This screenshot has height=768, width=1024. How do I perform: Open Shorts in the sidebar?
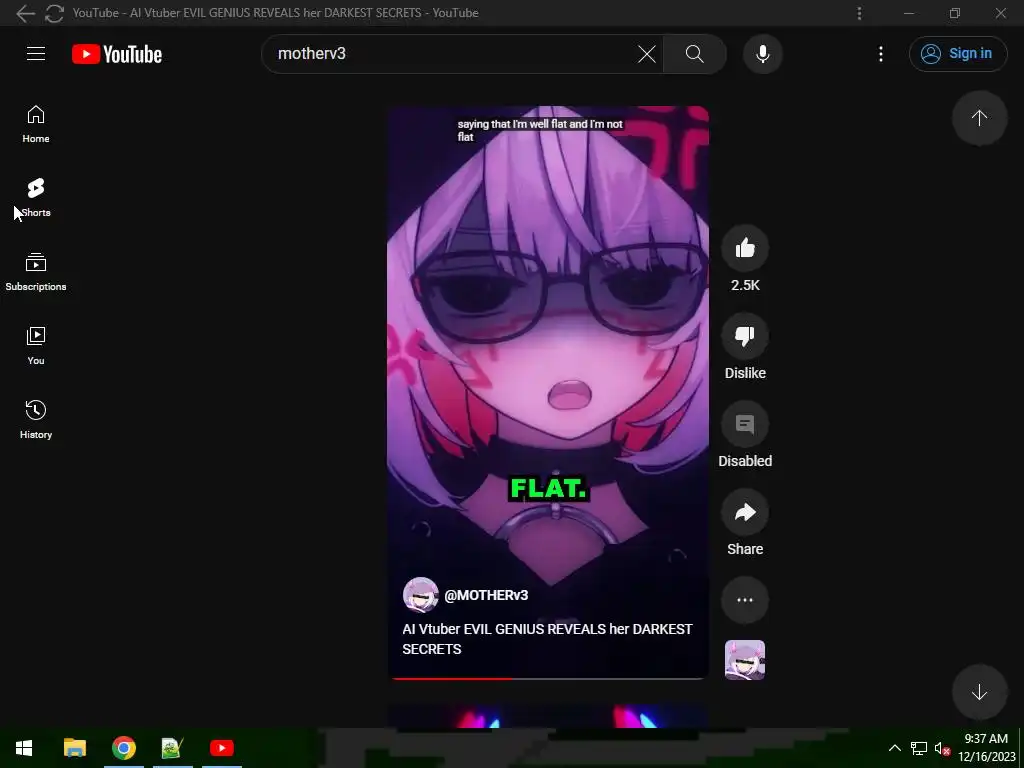tap(36, 197)
